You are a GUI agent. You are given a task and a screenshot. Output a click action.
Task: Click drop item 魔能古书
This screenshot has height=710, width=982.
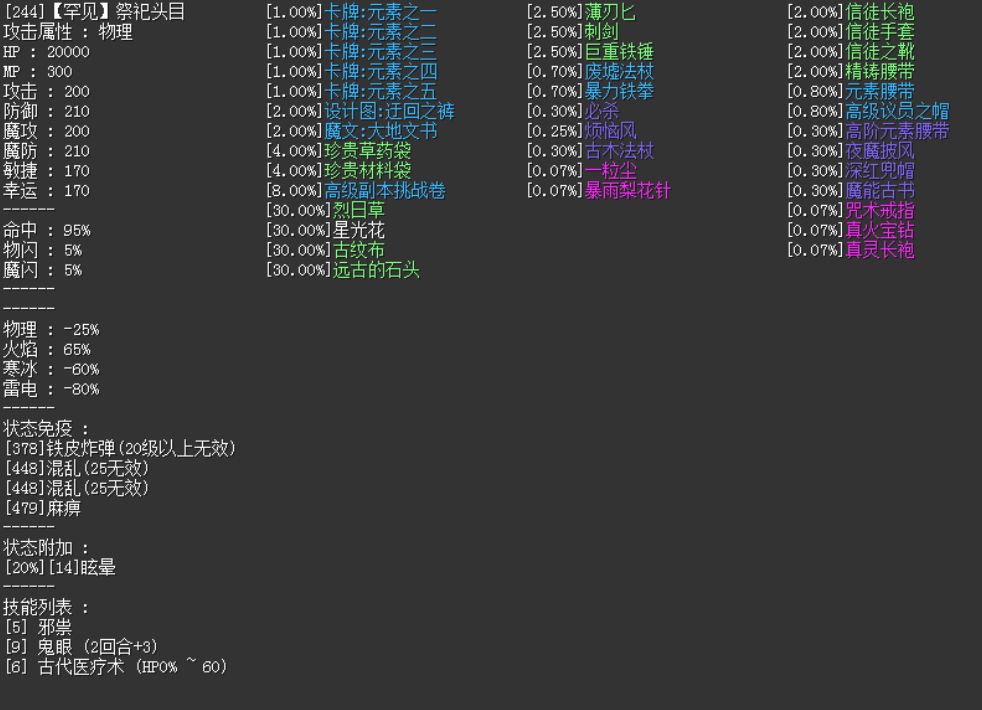click(x=880, y=191)
